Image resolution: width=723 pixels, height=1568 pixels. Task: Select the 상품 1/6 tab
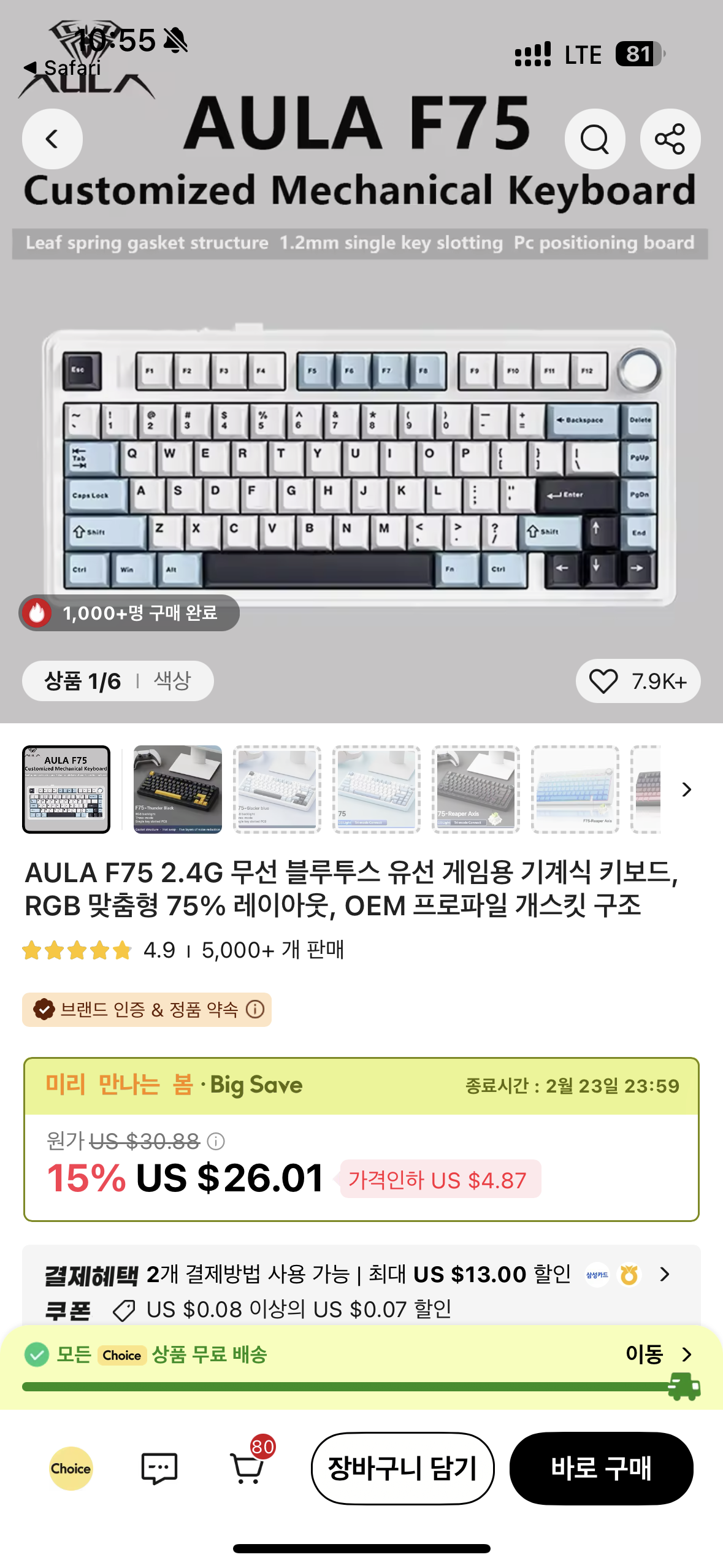pyautogui.click(x=83, y=681)
